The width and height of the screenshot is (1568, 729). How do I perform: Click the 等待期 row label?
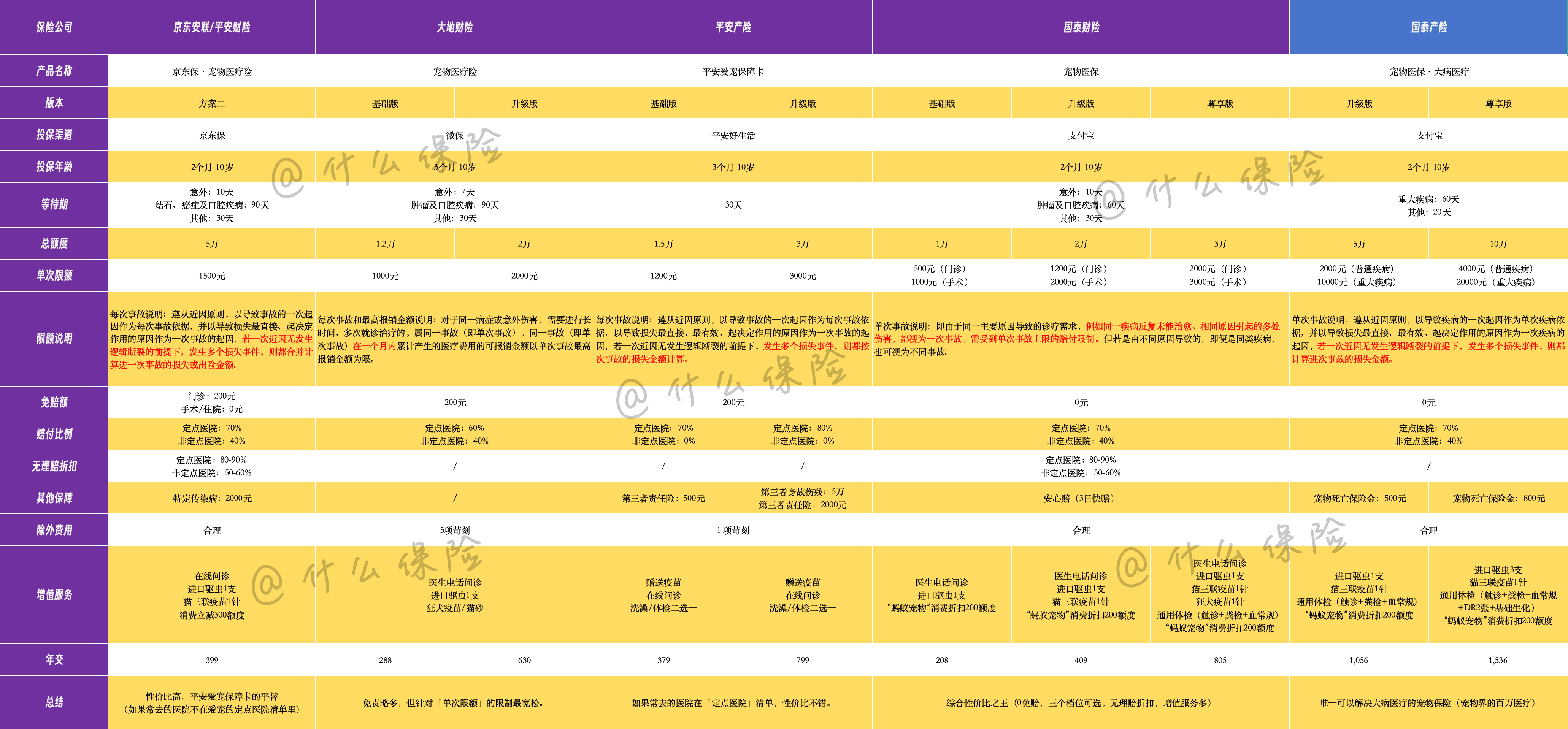point(54,204)
